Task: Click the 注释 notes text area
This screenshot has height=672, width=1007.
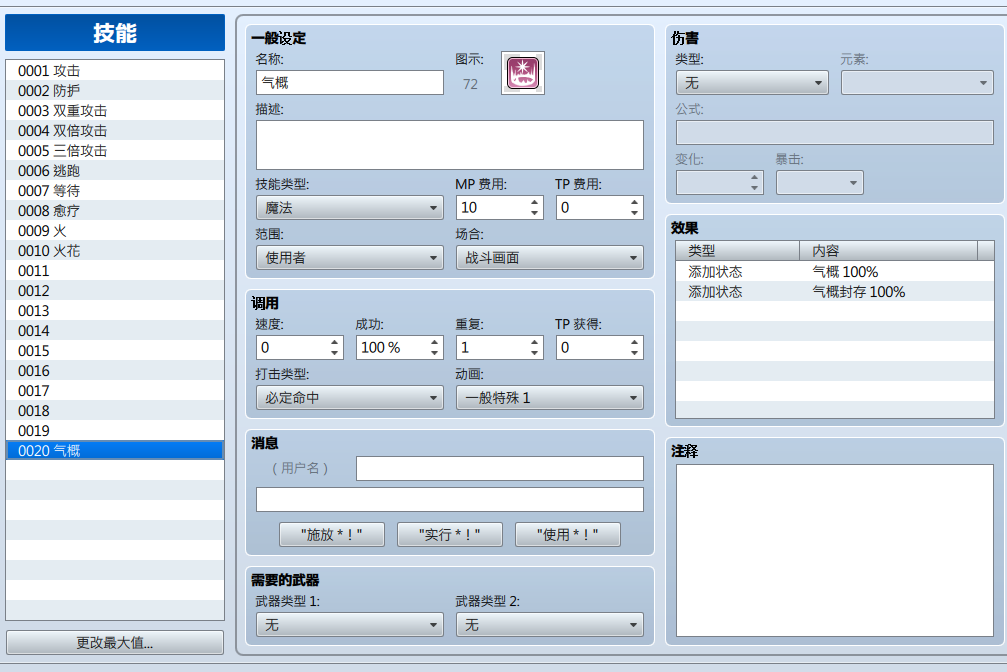Action: (835, 551)
